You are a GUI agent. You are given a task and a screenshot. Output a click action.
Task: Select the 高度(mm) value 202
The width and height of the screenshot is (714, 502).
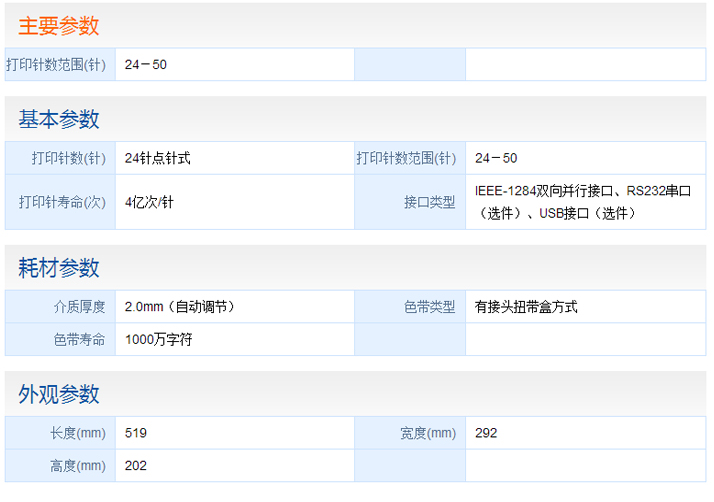click(136, 466)
